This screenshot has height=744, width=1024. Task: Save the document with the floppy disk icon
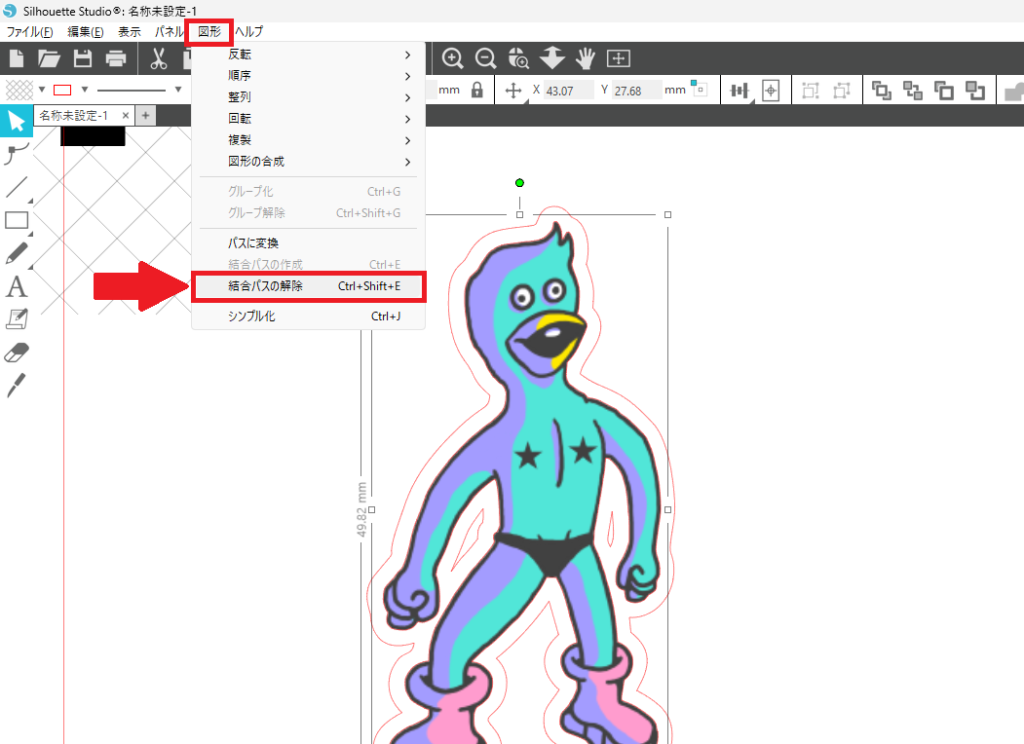pyautogui.click(x=82, y=59)
